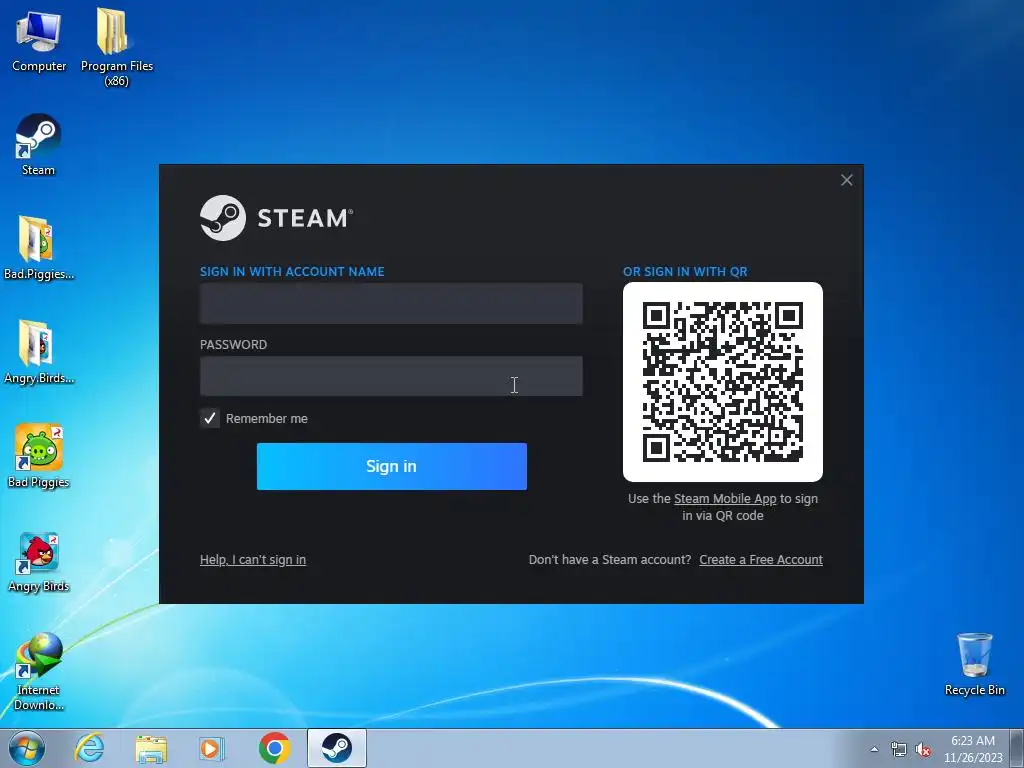Image resolution: width=1024 pixels, height=768 pixels.
Task: Launch Internet Explorer from the taskbar
Action: pyautogui.click(x=89, y=748)
